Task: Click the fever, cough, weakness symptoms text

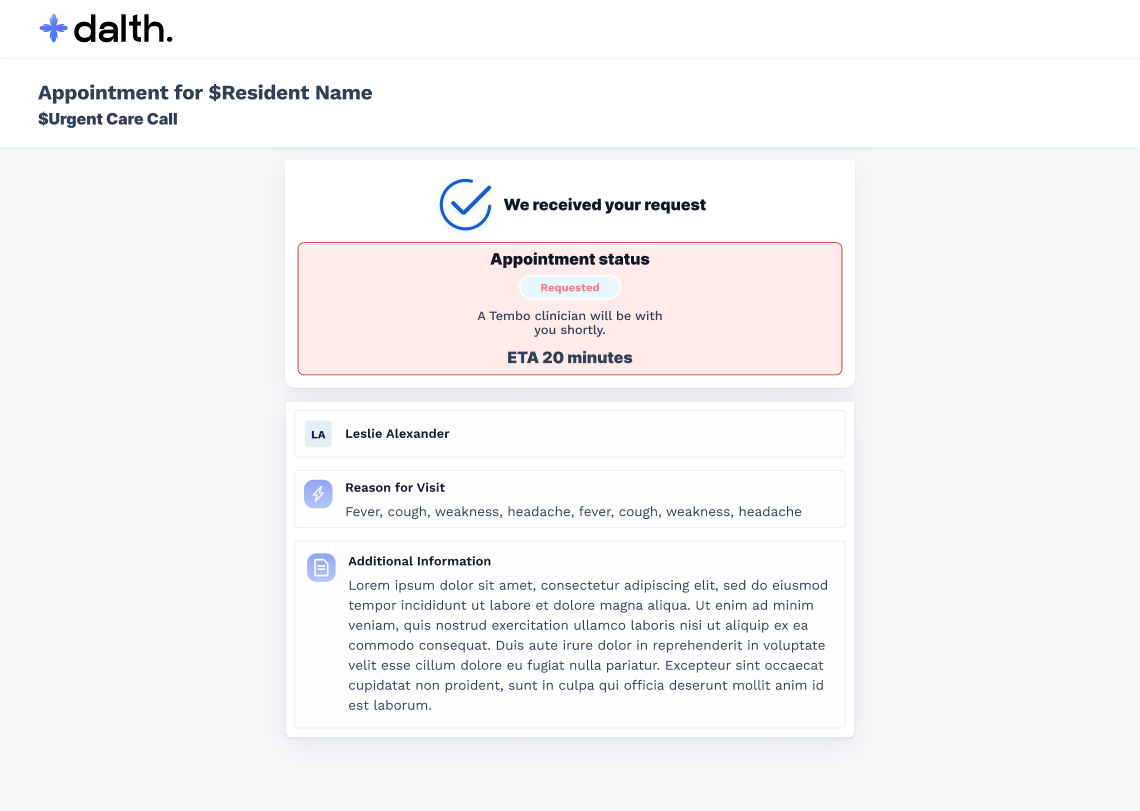Action: (573, 512)
